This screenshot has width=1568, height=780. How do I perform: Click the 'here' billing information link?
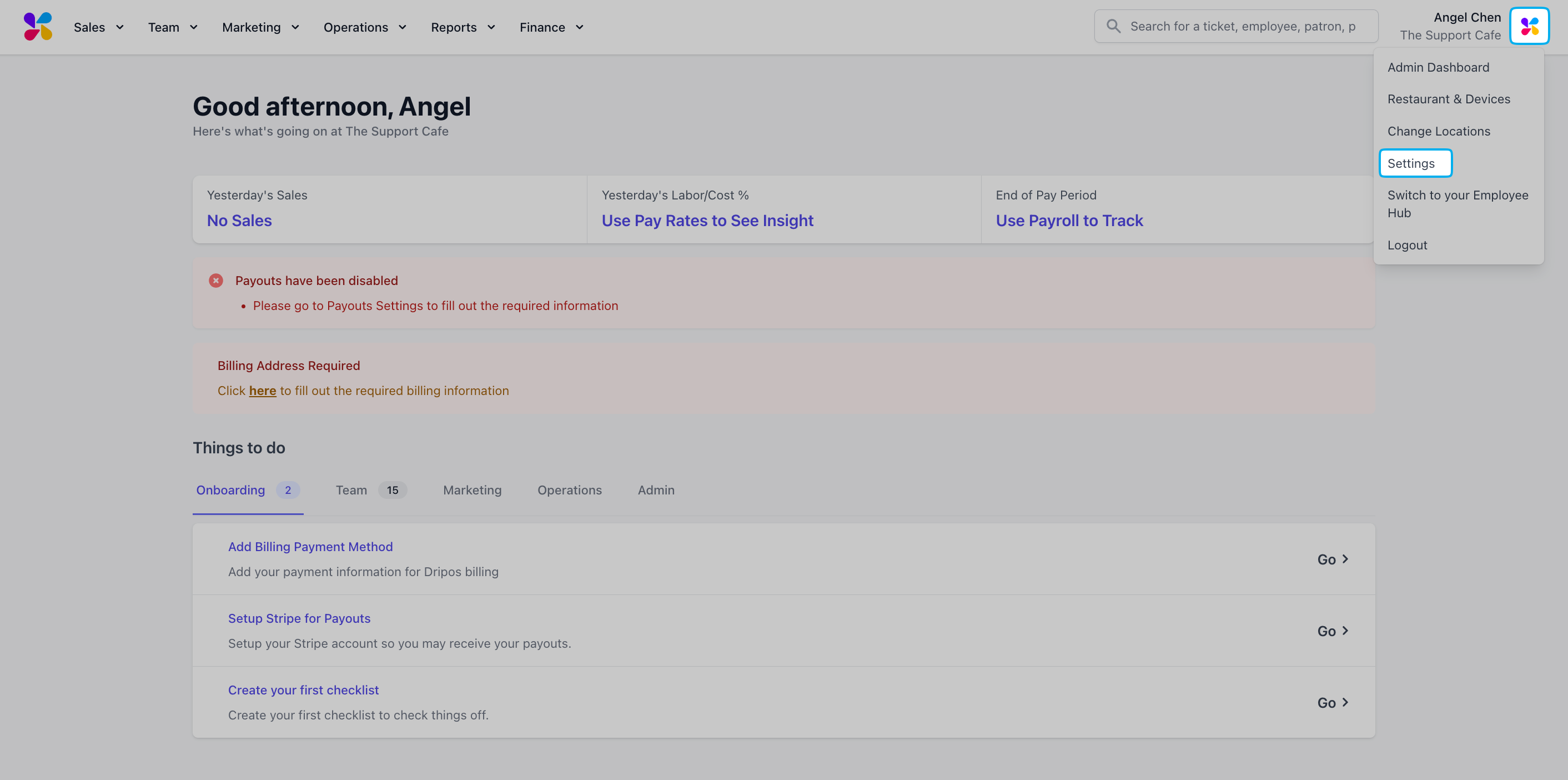[262, 391]
